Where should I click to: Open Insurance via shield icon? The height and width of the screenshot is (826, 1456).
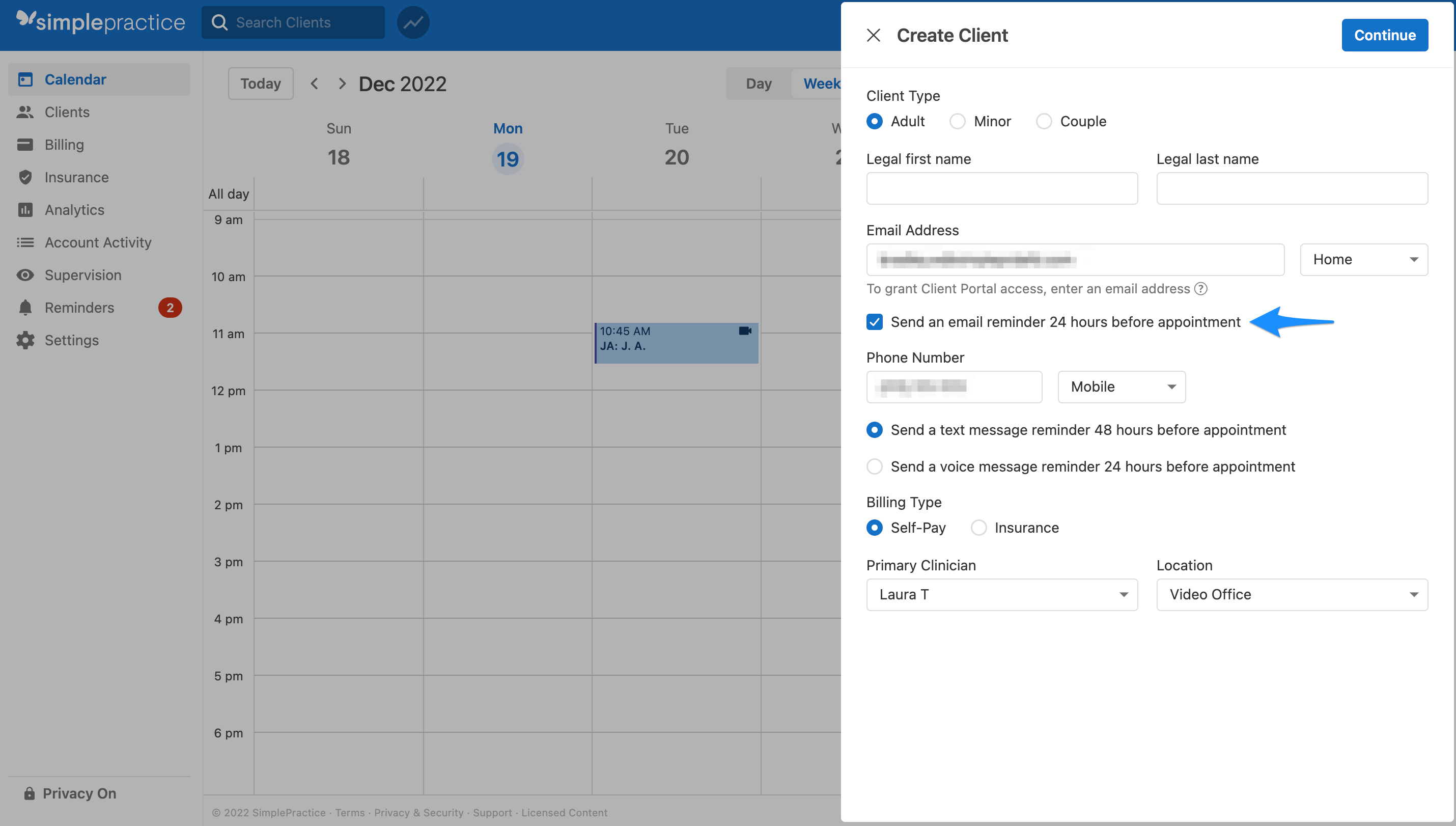click(25, 177)
